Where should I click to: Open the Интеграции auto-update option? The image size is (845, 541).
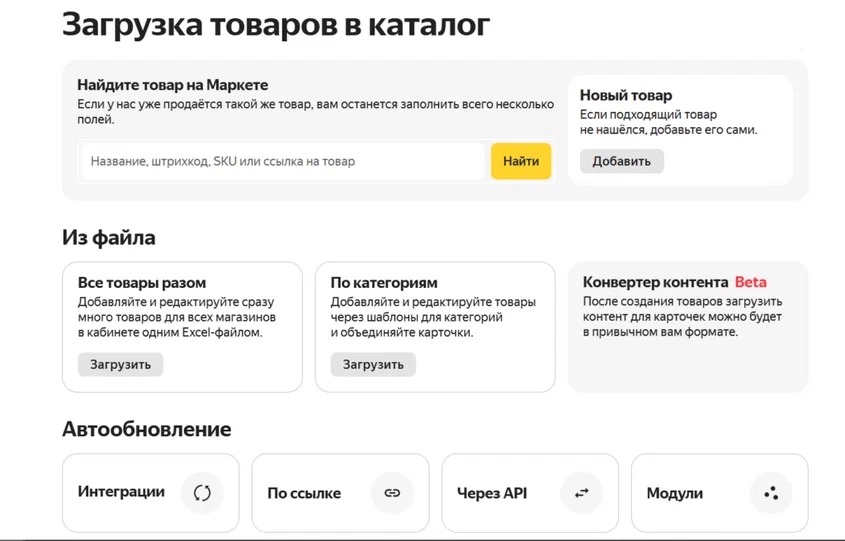pyautogui.click(x=121, y=492)
